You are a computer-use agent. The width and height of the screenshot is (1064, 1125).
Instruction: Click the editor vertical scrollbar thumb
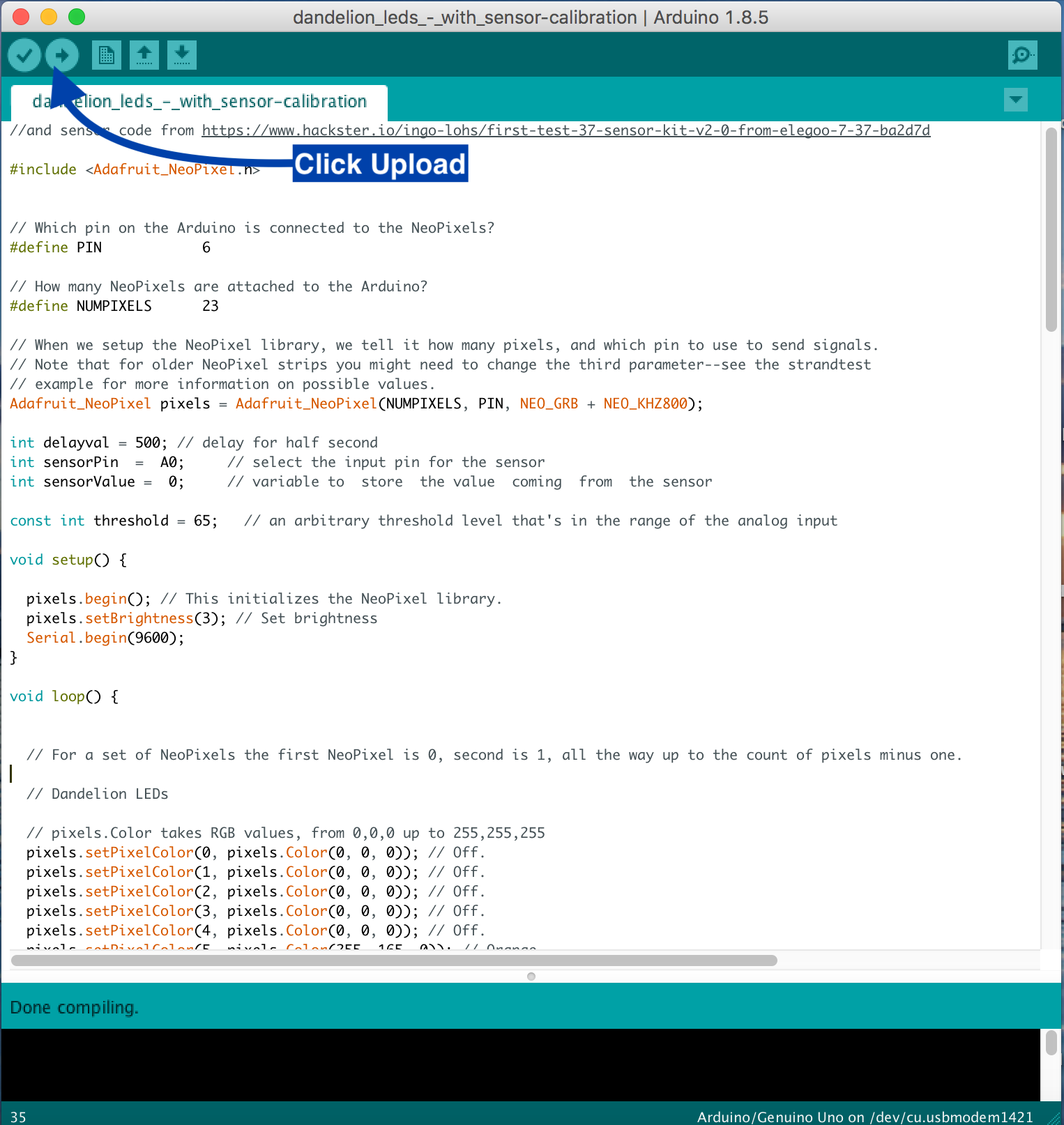[x=1051, y=230]
